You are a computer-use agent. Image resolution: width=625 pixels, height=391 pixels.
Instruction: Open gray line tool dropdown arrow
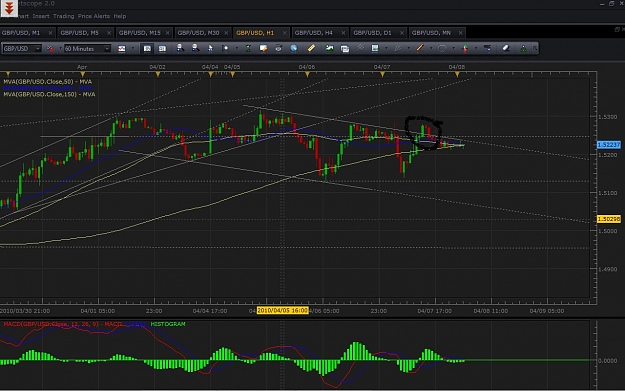(x=409, y=48)
